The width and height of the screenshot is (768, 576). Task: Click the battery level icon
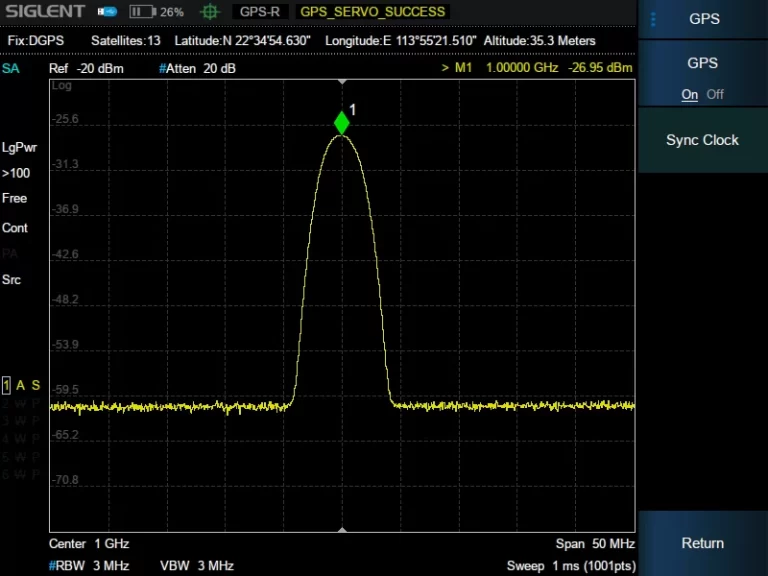(144, 12)
